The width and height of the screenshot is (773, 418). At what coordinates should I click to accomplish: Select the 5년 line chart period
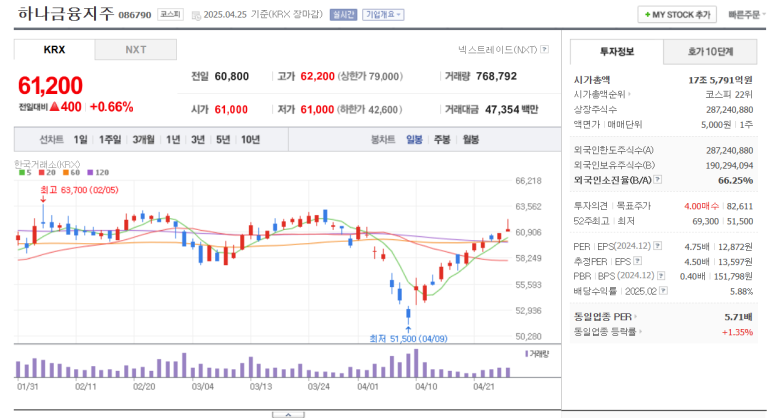223,139
